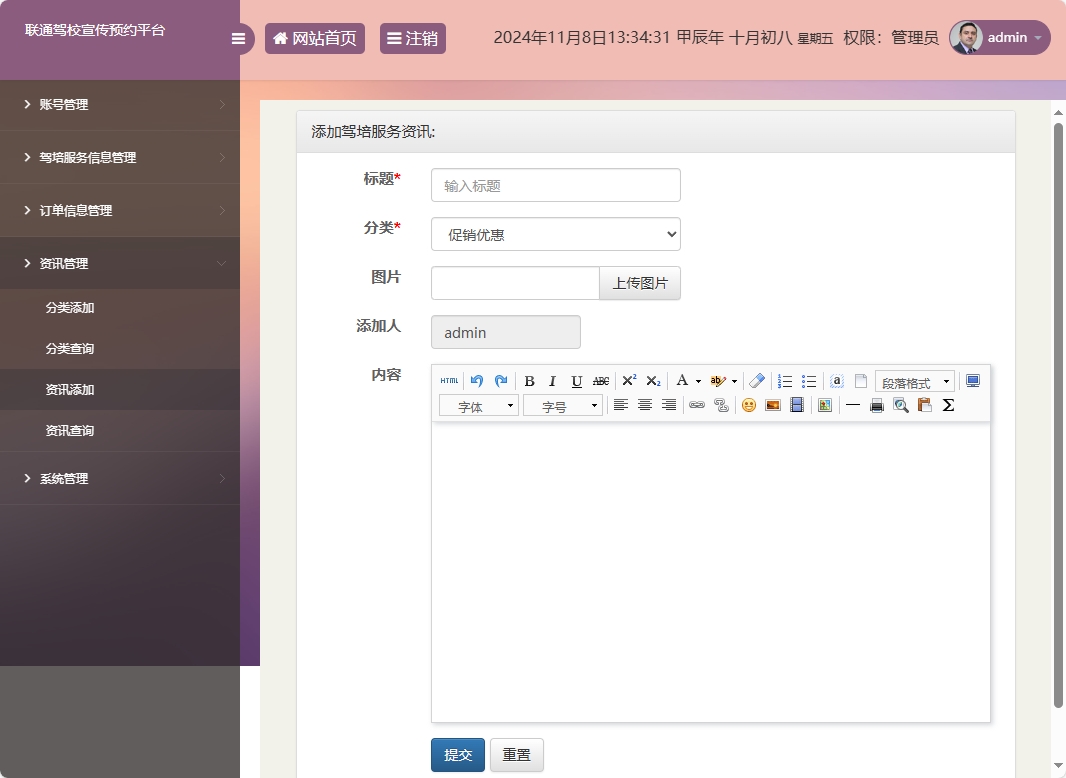The image size is (1066, 778).
Task: Toggle bold formatting in the editor
Action: (529, 381)
